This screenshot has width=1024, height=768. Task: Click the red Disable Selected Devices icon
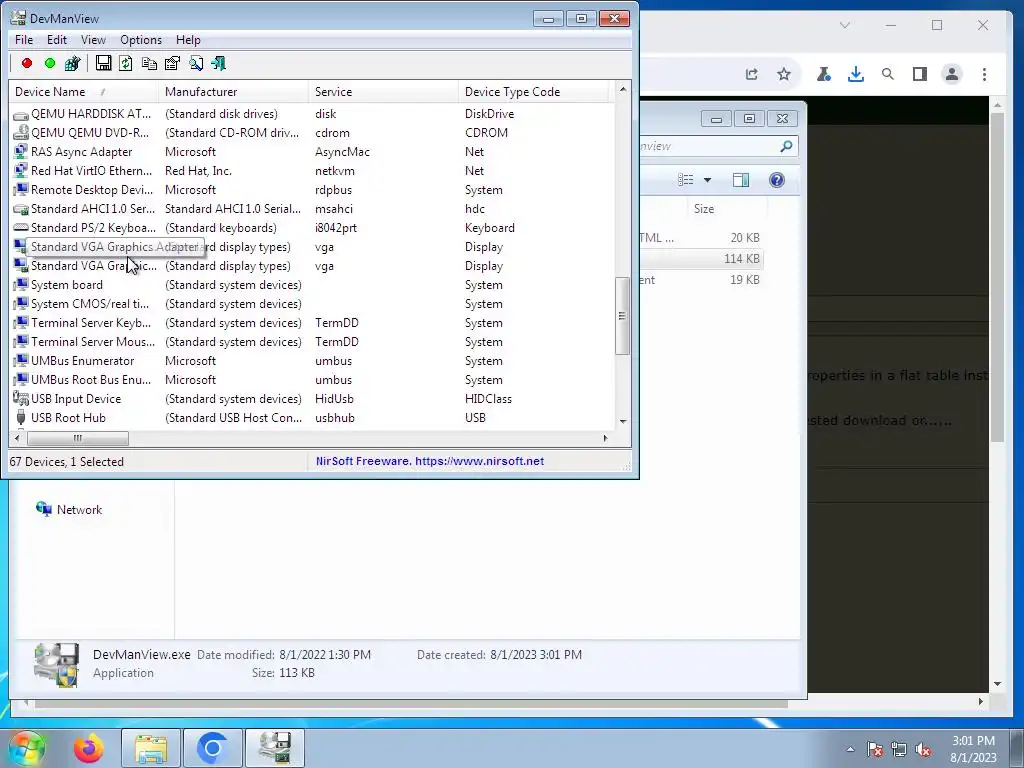[27, 63]
